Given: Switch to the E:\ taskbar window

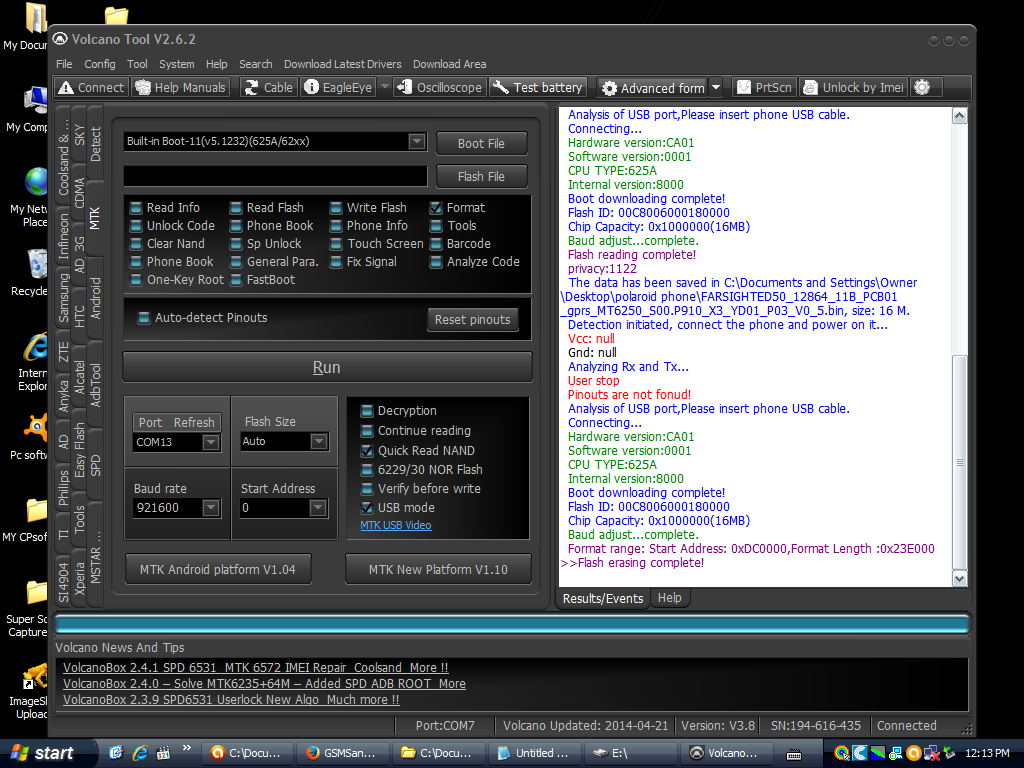Looking at the screenshot, I should tap(630, 753).
